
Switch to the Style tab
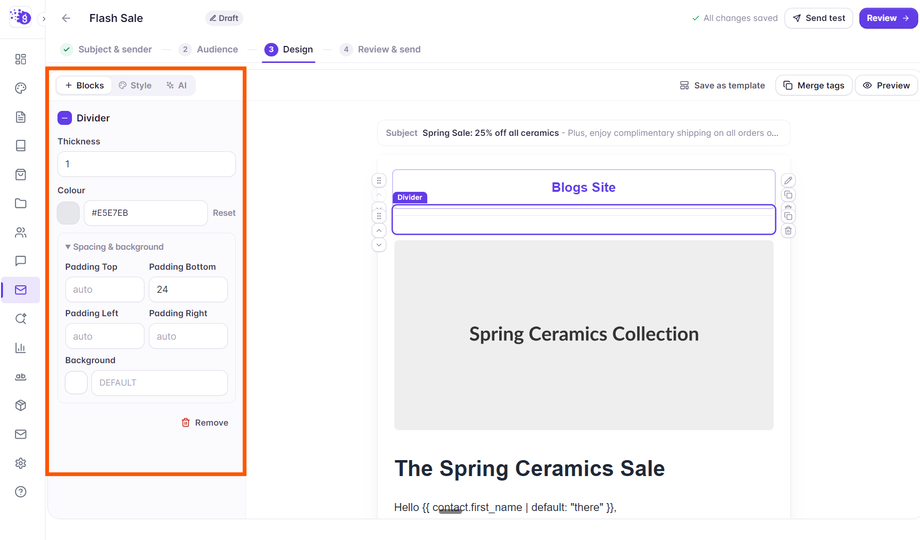tap(135, 86)
